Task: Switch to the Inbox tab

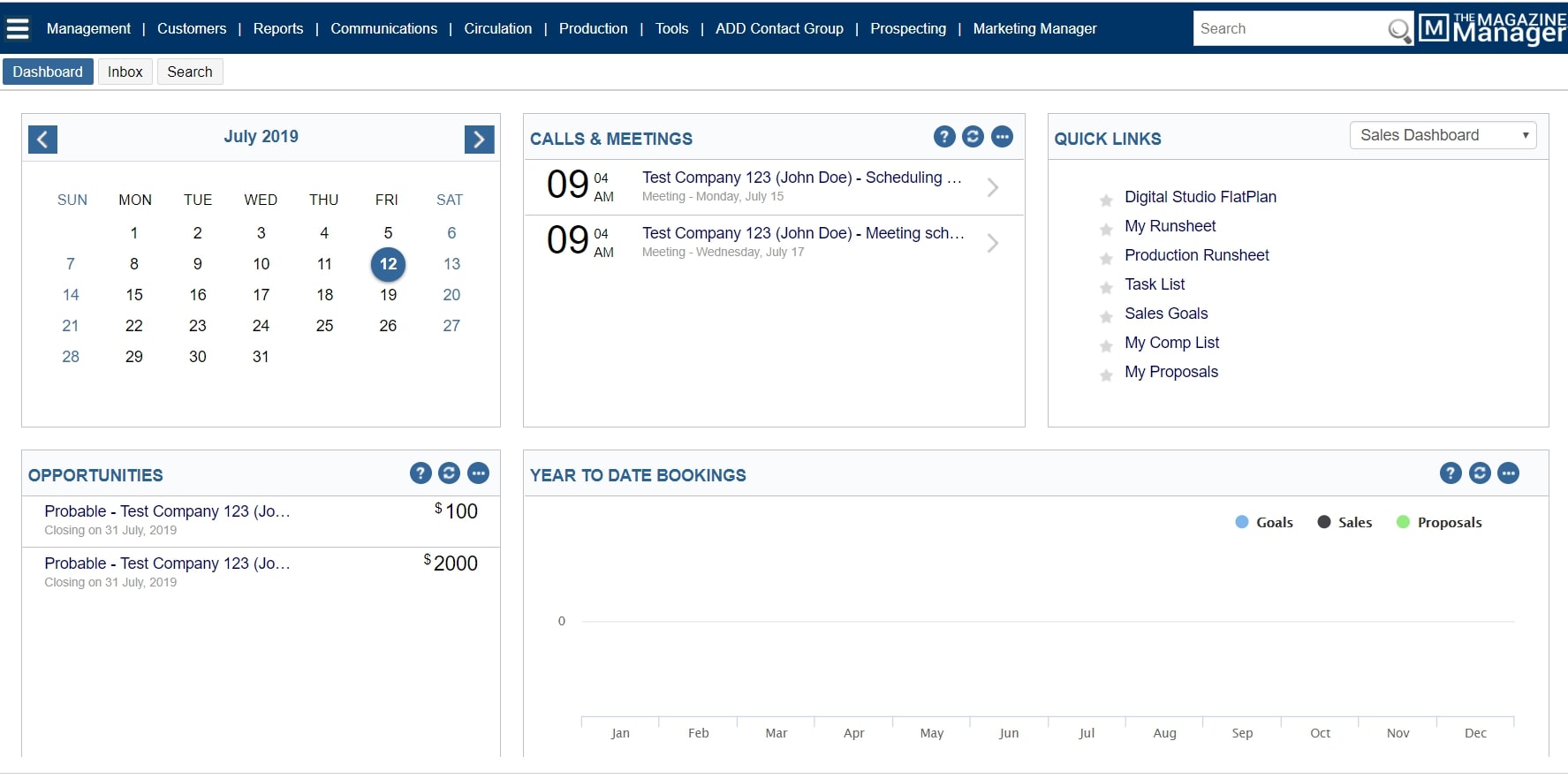Action: pos(125,72)
